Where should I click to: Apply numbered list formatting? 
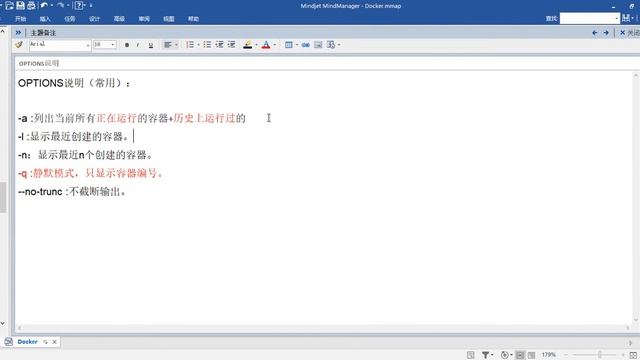tap(190, 45)
